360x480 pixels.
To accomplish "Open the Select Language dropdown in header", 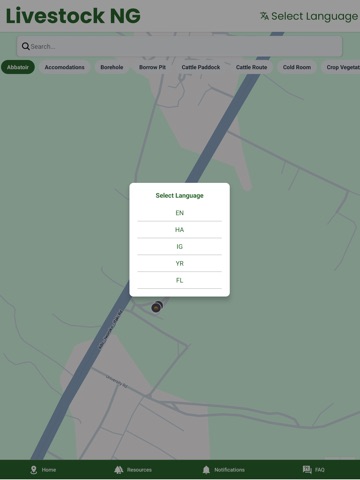I will tap(309, 16).
